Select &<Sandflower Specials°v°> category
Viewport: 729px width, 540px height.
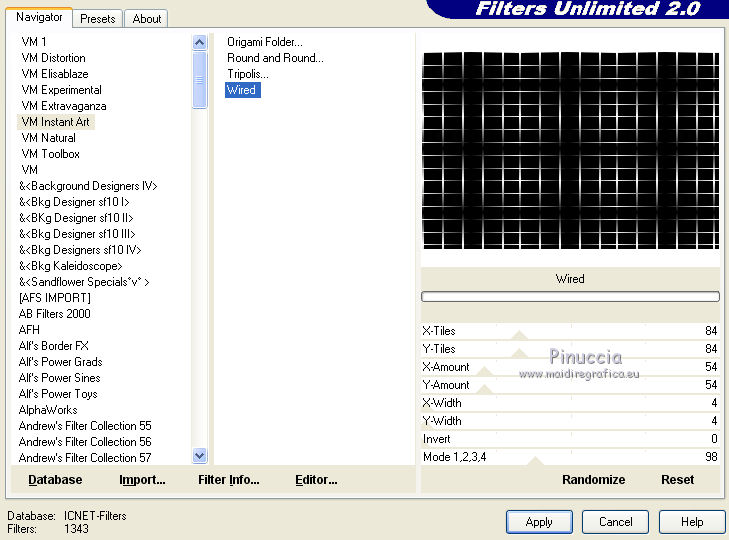pos(84,282)
